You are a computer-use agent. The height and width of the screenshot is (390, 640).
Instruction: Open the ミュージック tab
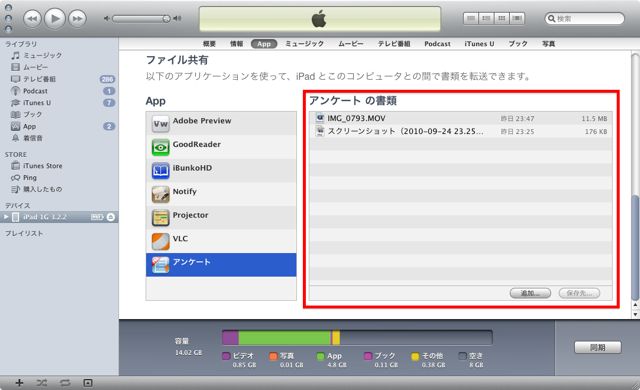point(304,44)
